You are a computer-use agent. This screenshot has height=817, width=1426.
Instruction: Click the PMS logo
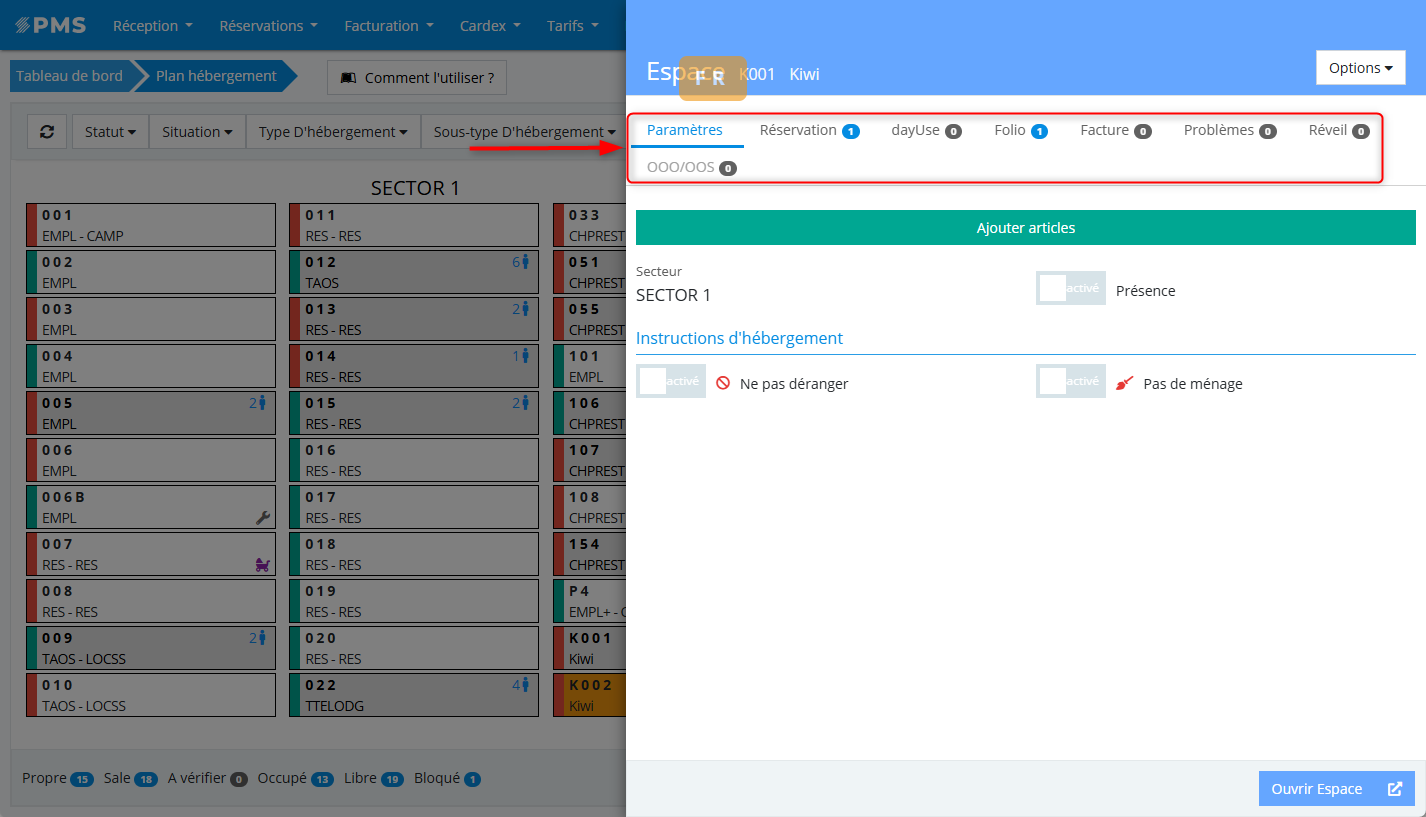click(x=50, y=25)
